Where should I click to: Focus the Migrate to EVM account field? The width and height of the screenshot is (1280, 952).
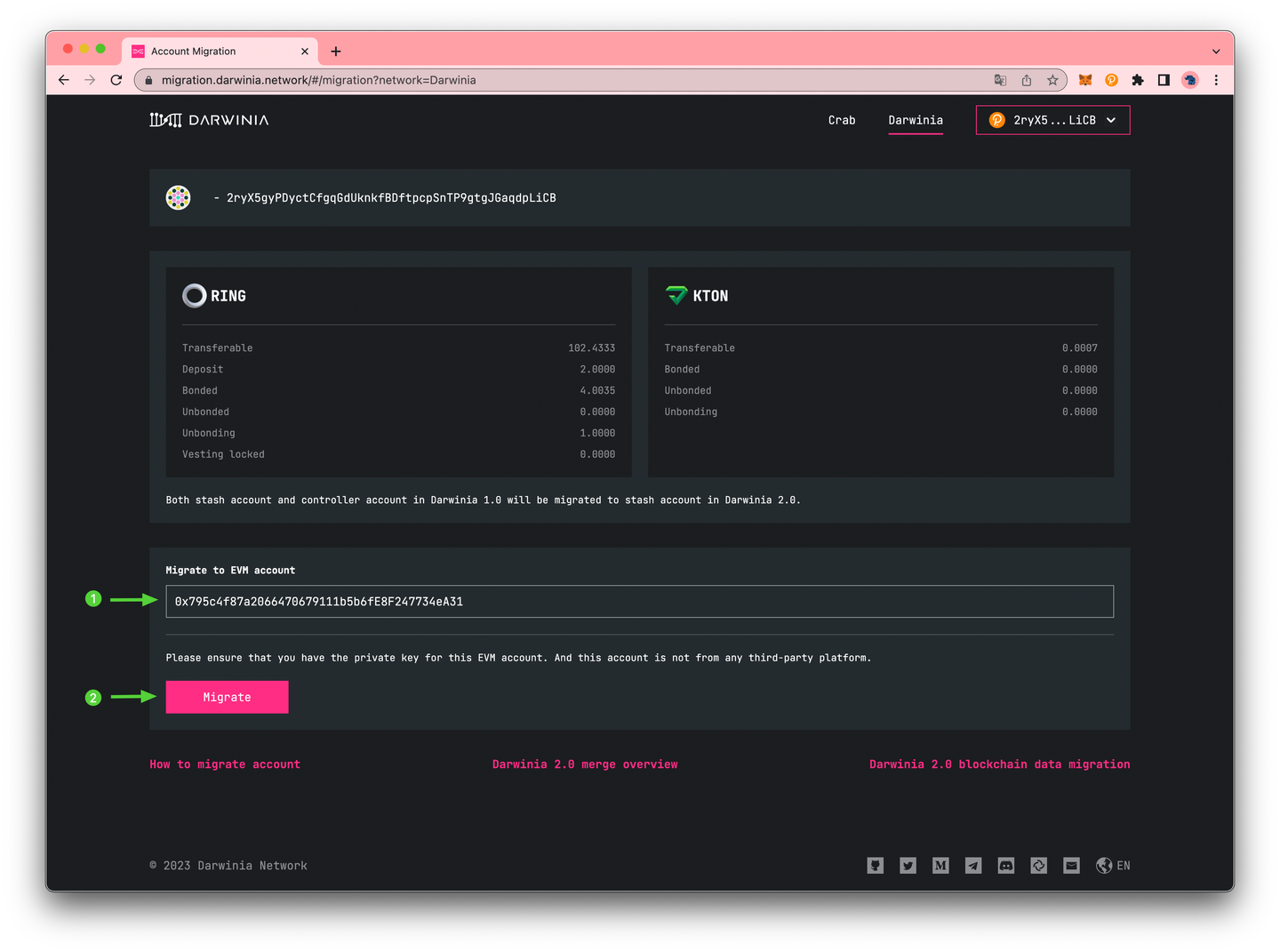coord(639,602)
